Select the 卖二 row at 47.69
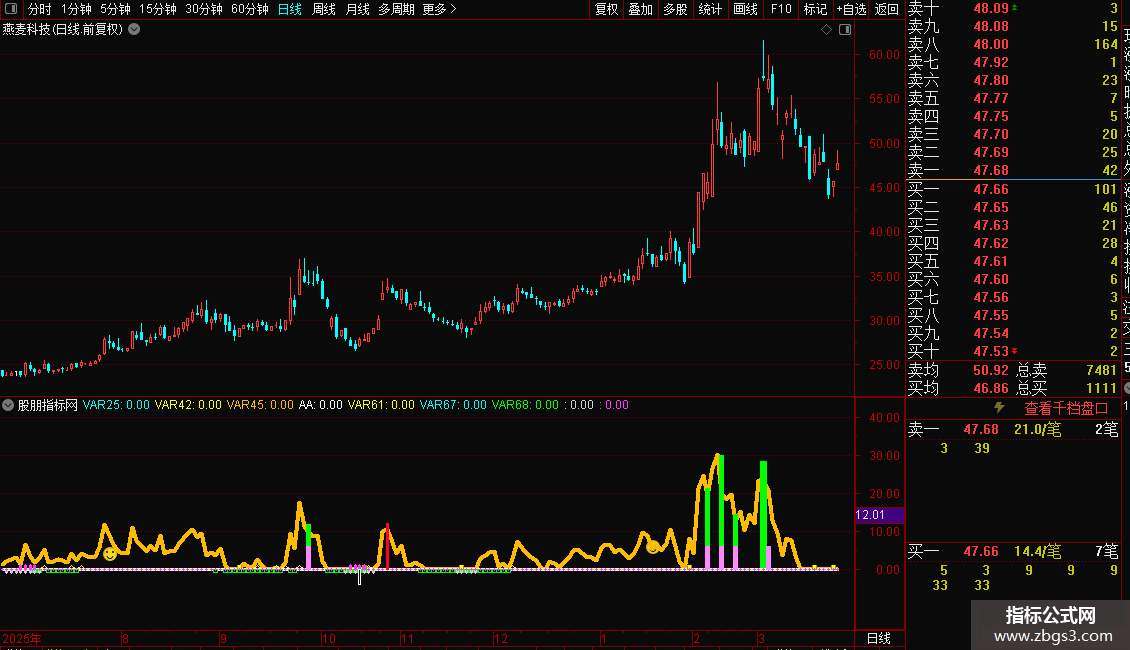The height and width of the screenshot is (650, 1130). tap(1013, 152)
